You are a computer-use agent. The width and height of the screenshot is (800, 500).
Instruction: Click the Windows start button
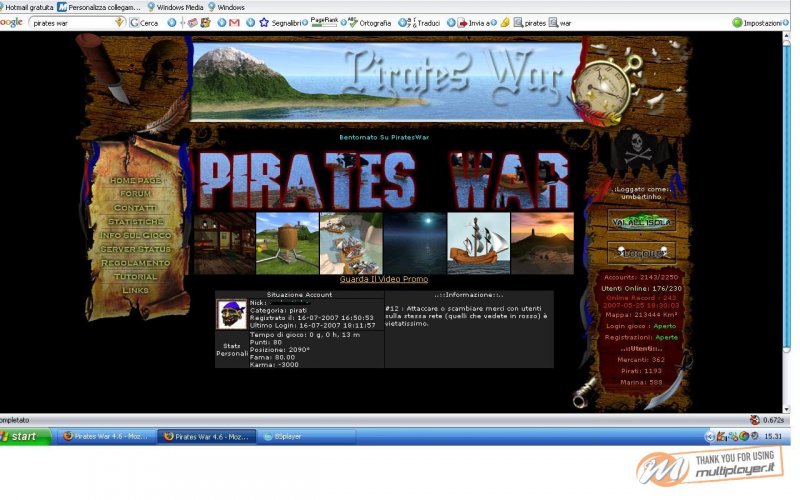pos(24,436)
